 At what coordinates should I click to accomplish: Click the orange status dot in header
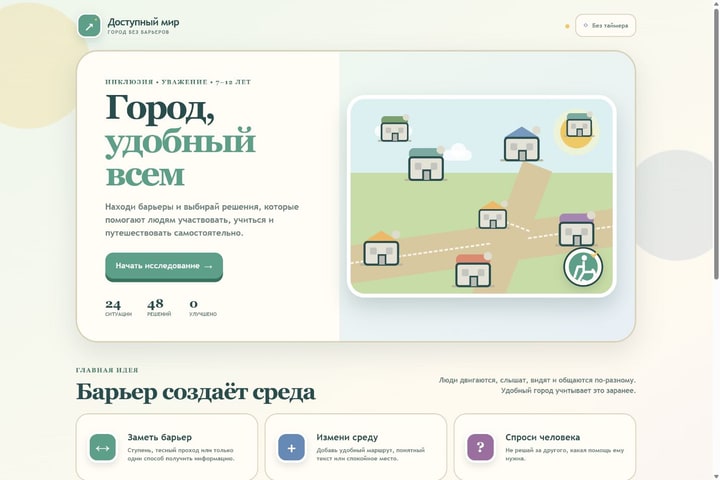(x=567, y=26)
